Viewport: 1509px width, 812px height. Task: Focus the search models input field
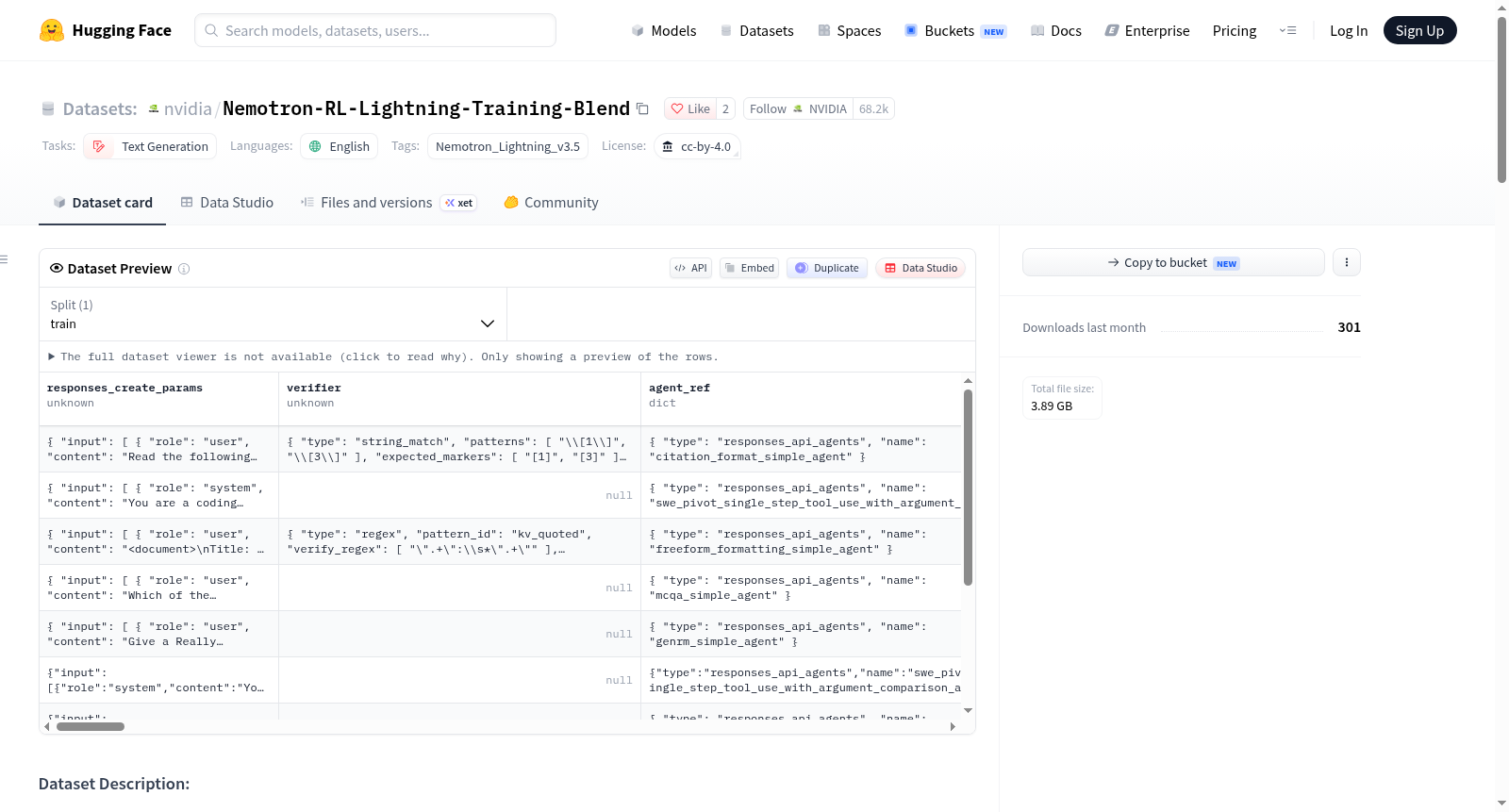point(375,30)
